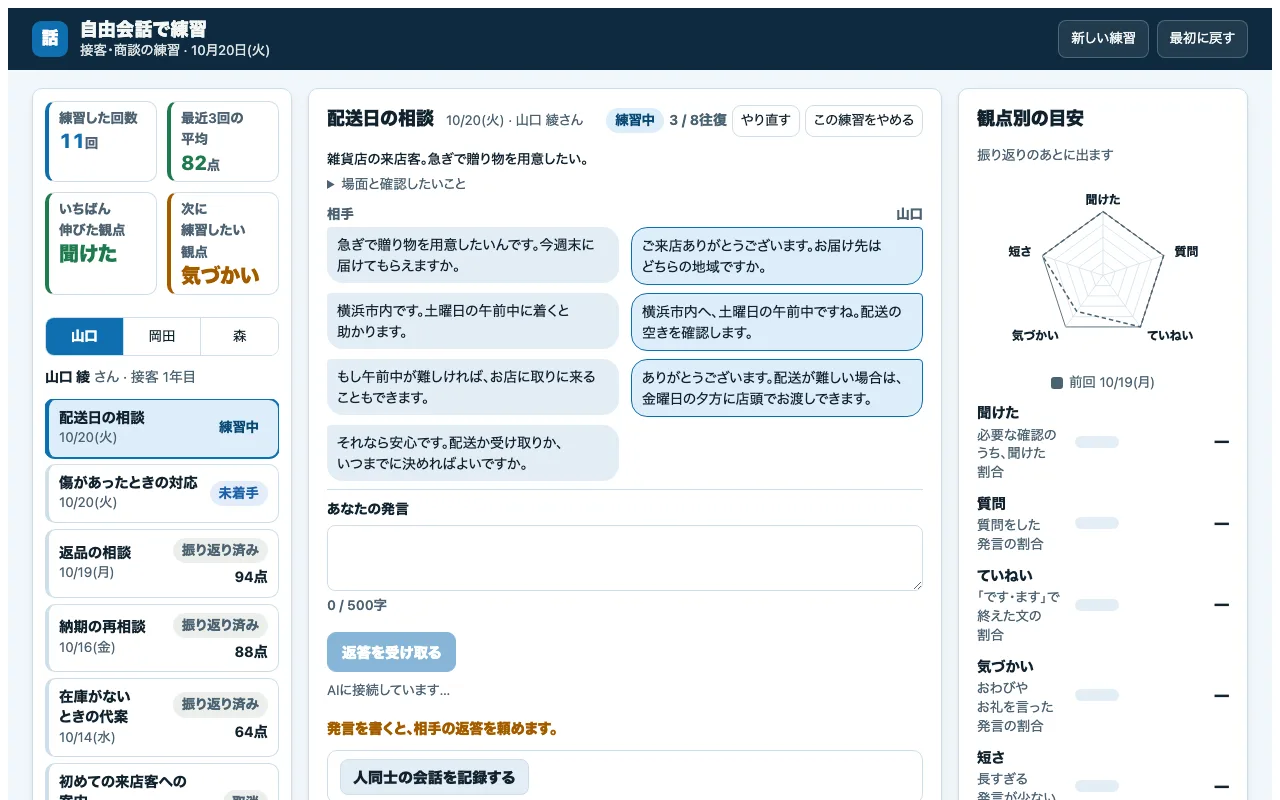Select the 山口 tab
Viewport: 1280px width, 800px height.
pos(84,337)
